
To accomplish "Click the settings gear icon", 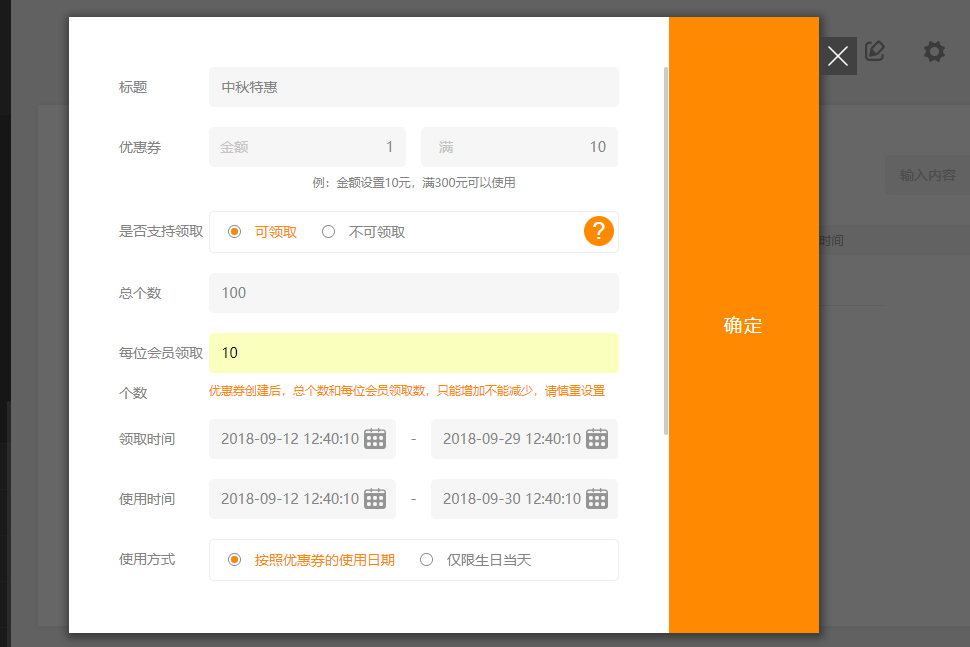I will (x=934, y=52).
